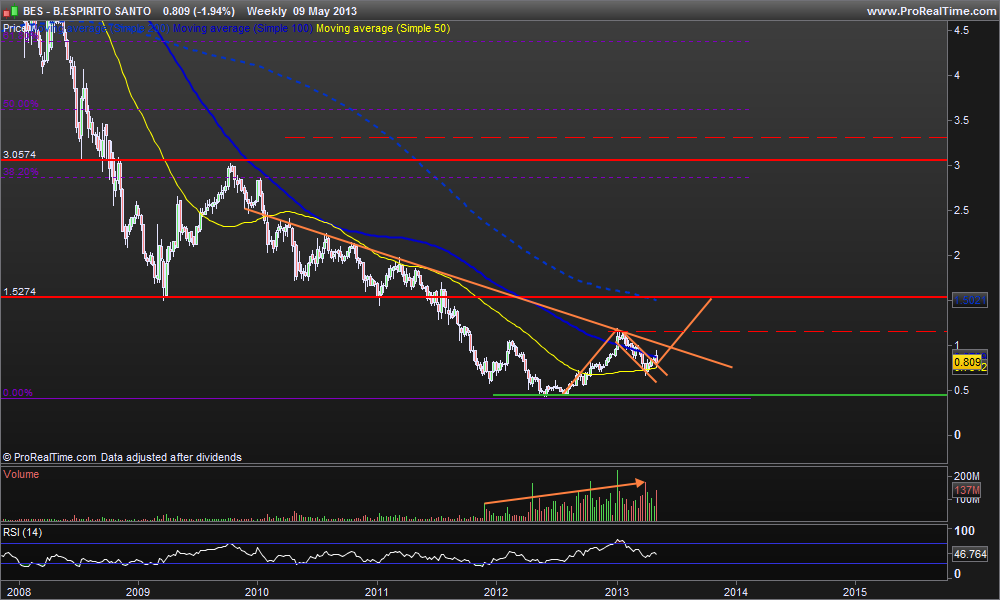Image resolution: width=1000 pixels, height=600 pixels.
Task: Click the Data adjusted after dividends notice
Action: pyautogui.click(x=171, y=457)
